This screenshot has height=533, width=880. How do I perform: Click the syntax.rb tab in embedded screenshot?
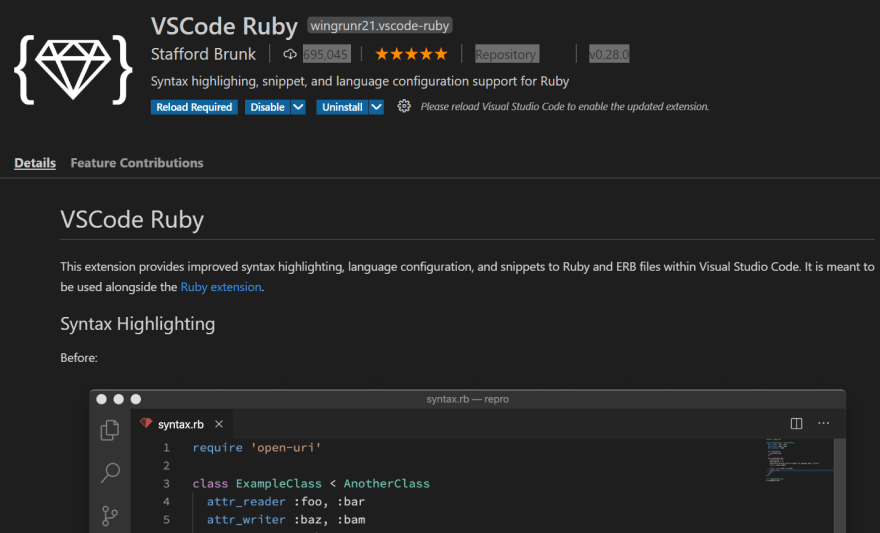[181, 424]
